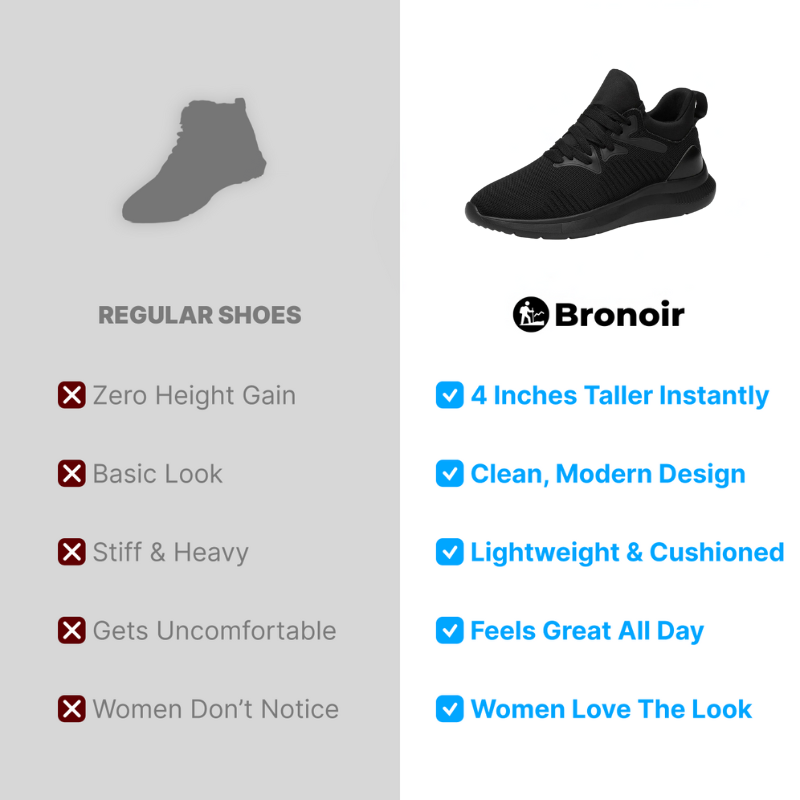Click the Zero Height Gain label

194,396
